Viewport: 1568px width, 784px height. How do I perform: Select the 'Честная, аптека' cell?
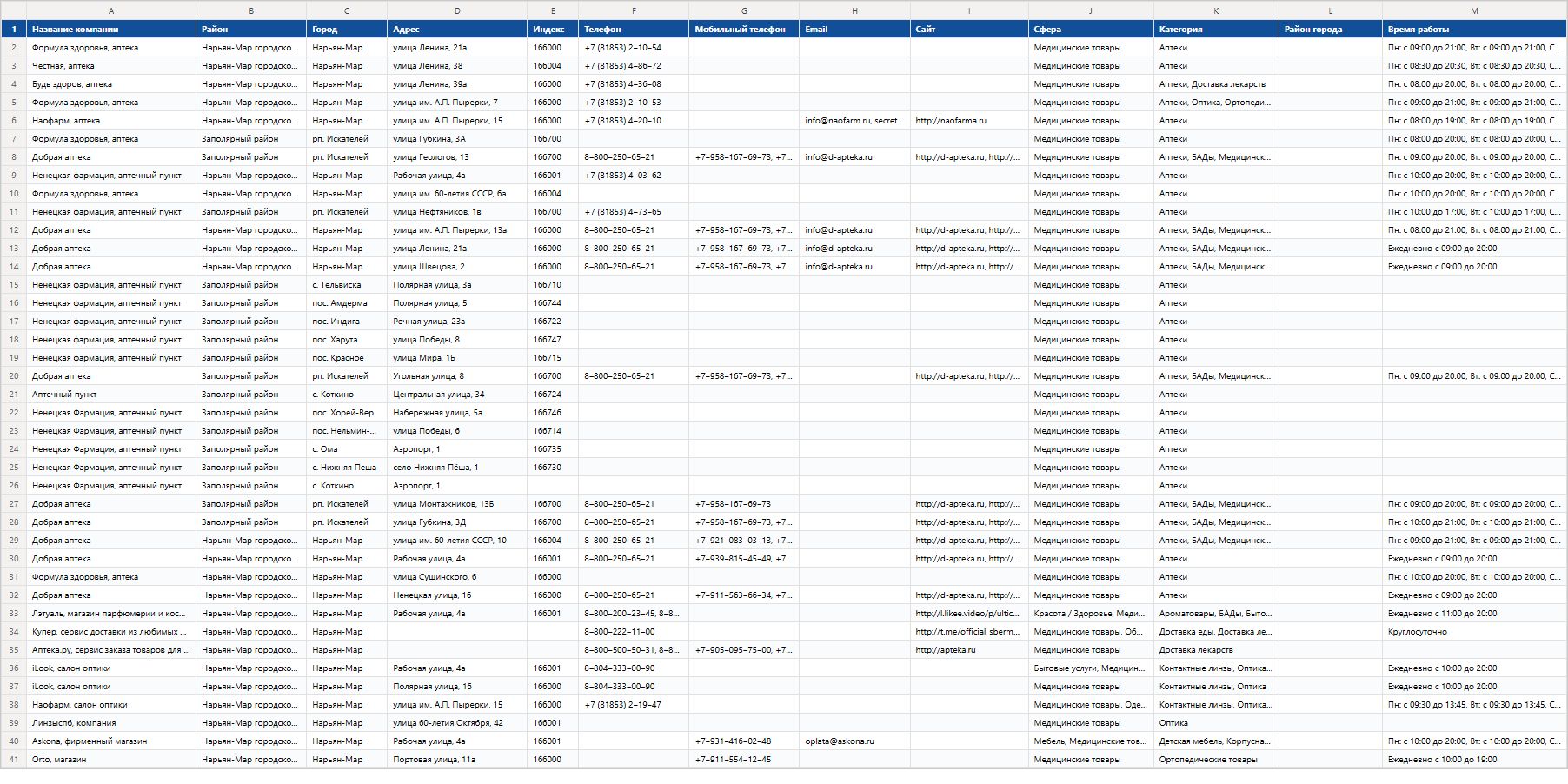coord(111,66)
